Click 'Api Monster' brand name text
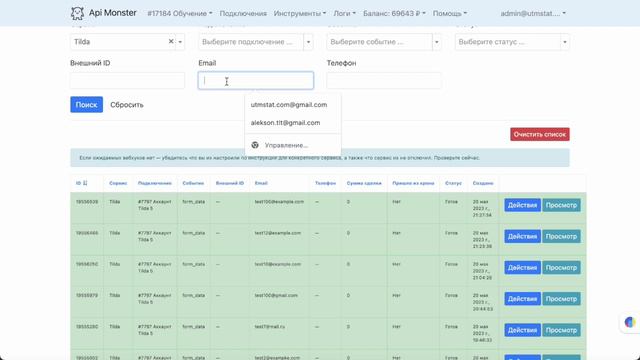 (113, 13)
